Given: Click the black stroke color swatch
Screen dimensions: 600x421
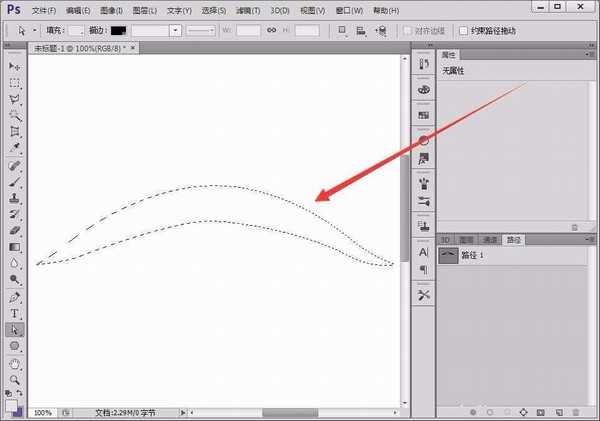Looking at the screenshot, I should [x=118, y=31].
